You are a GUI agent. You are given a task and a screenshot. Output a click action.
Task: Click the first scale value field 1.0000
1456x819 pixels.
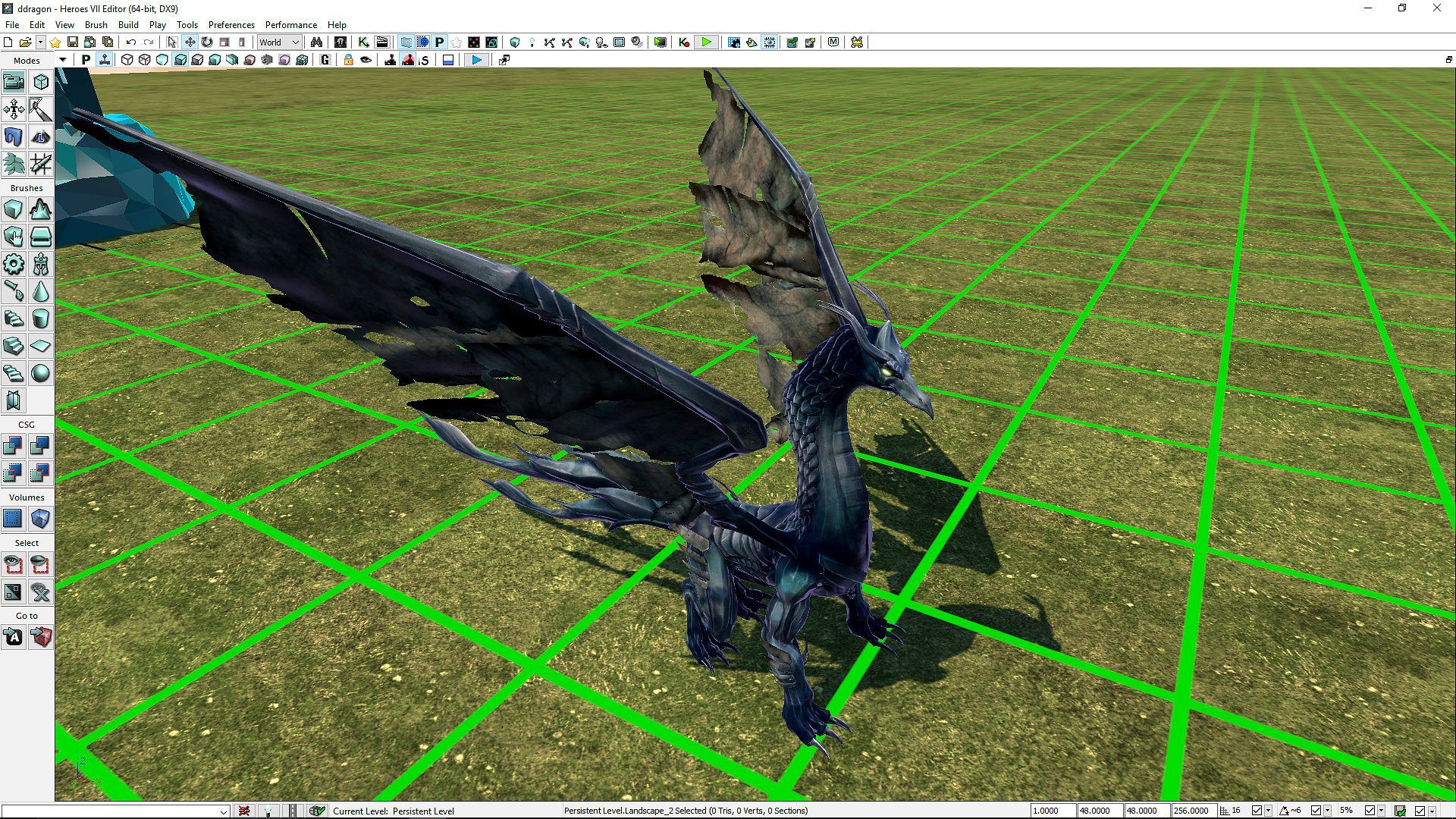[1053, 811]
